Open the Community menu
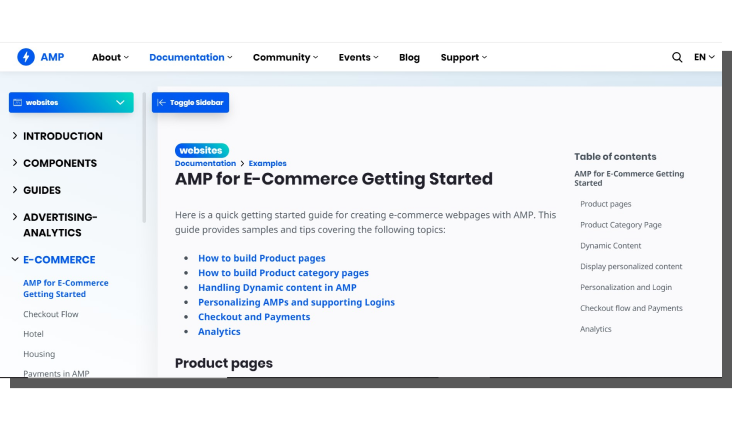The width and height of the screenshot is (732, 429). point(285,57)
